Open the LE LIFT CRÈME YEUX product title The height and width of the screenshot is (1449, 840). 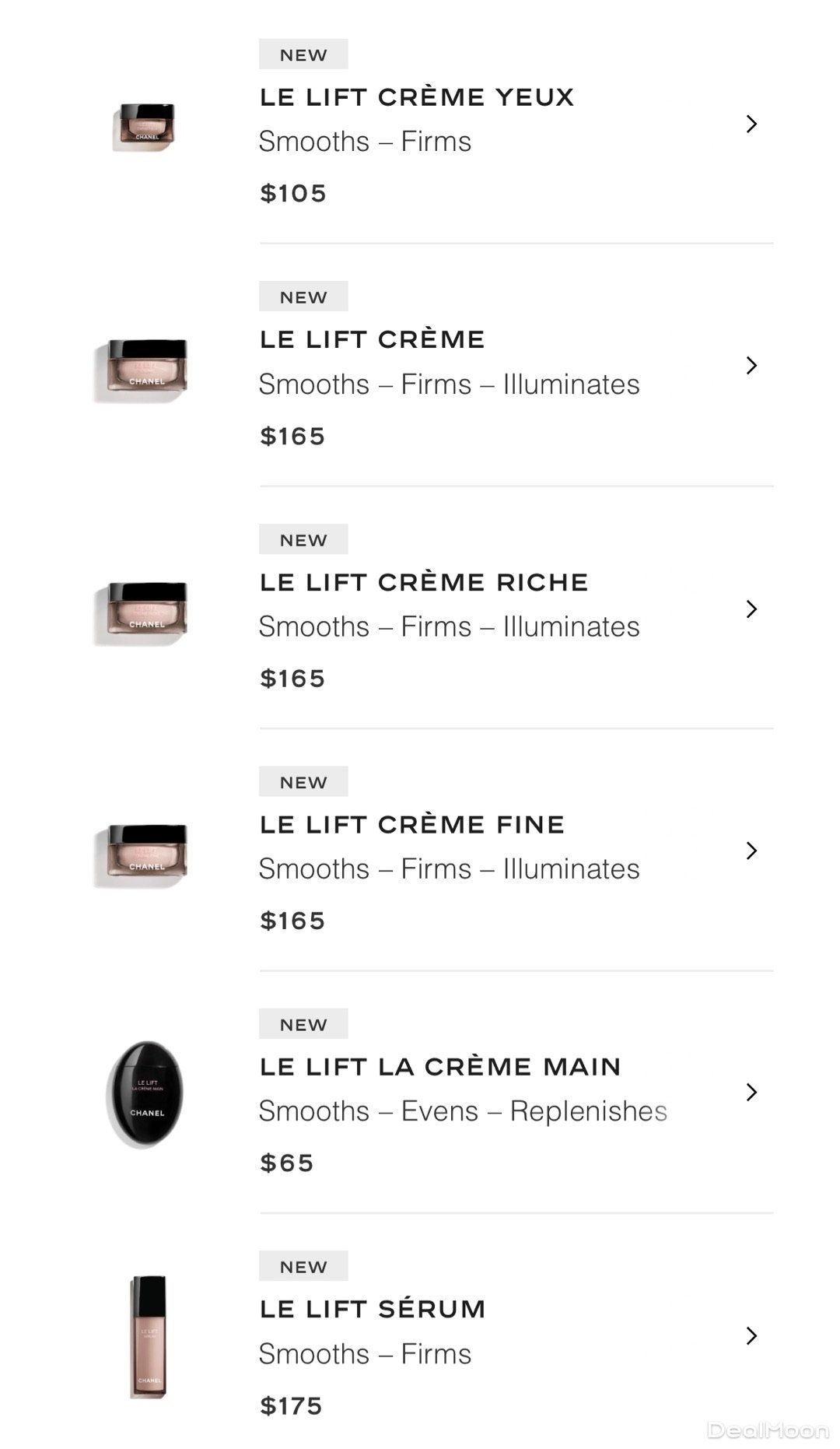417,97
